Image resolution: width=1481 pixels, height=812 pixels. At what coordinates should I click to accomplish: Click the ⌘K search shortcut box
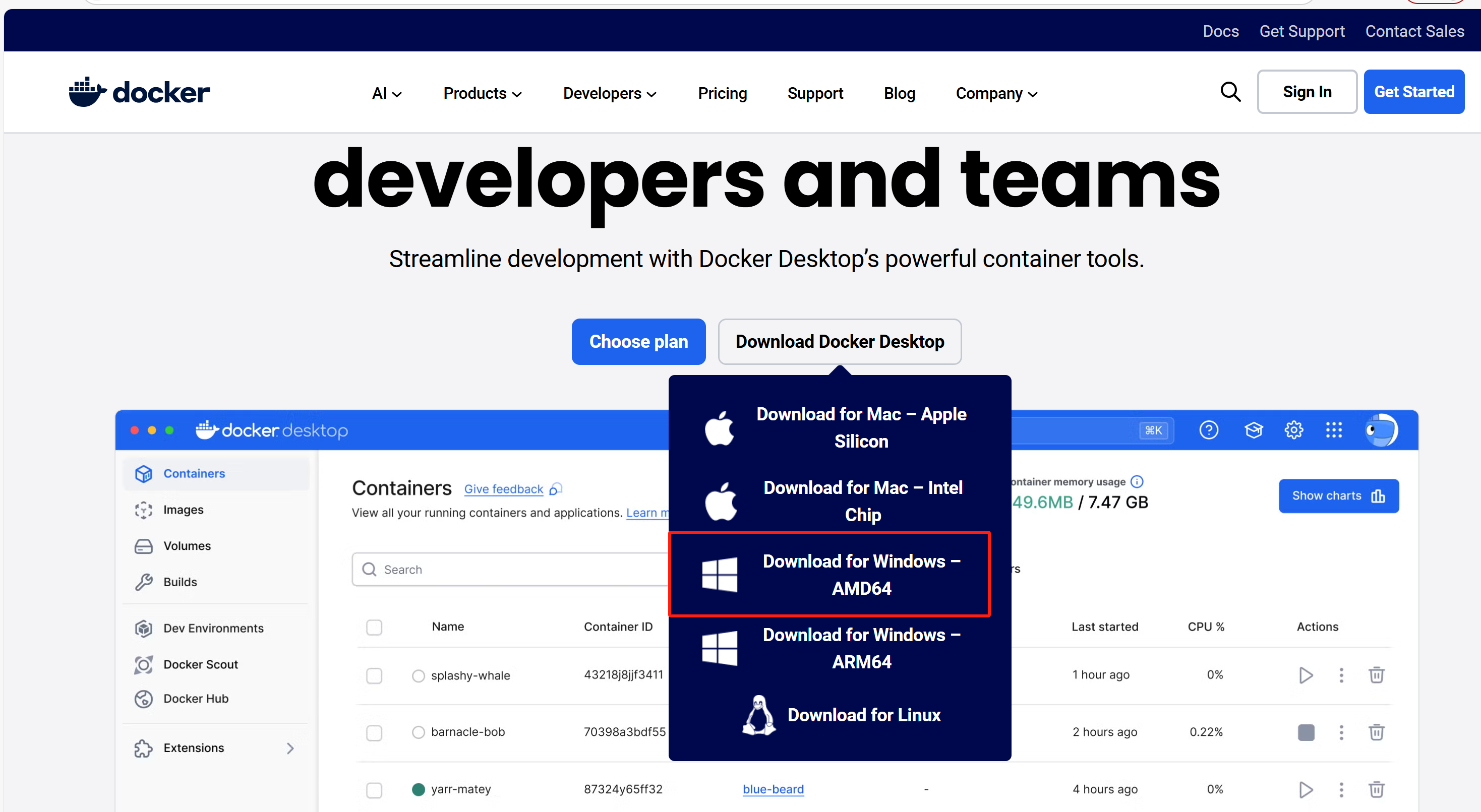point(1153,430)
